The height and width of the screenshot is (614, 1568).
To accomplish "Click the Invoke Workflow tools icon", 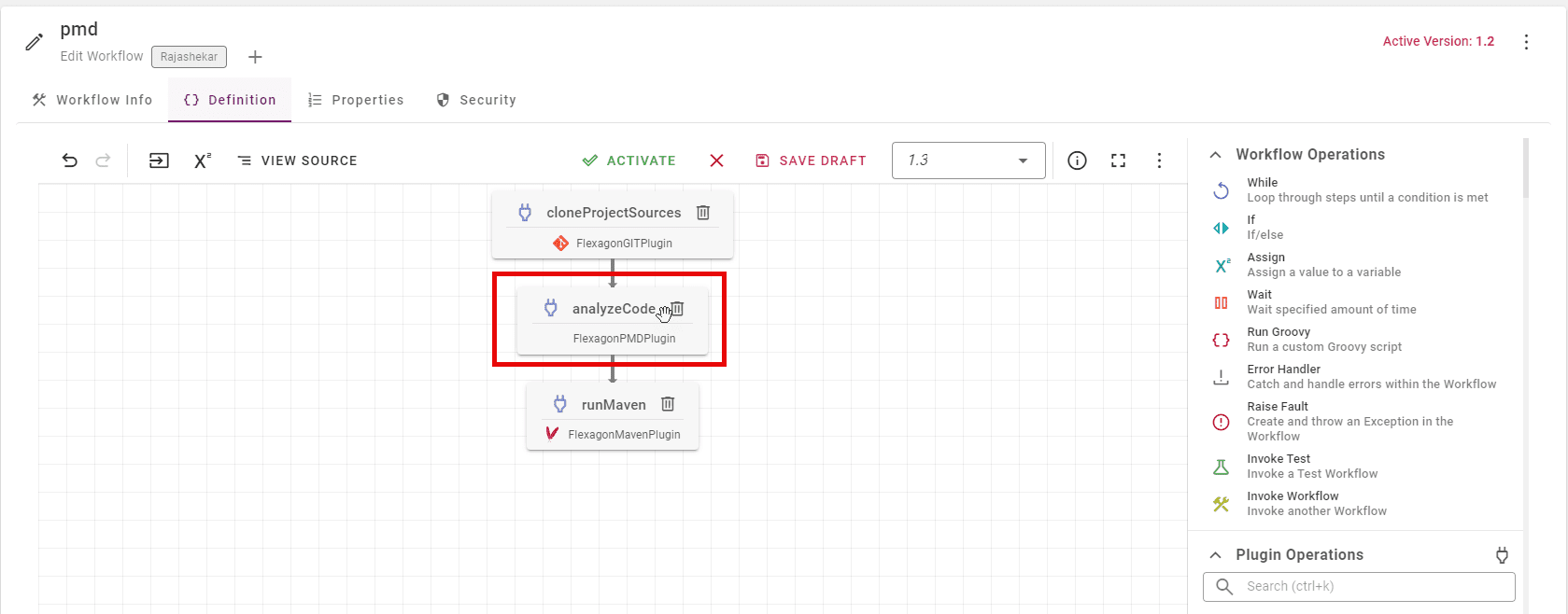I will (x=1221, y=504).
